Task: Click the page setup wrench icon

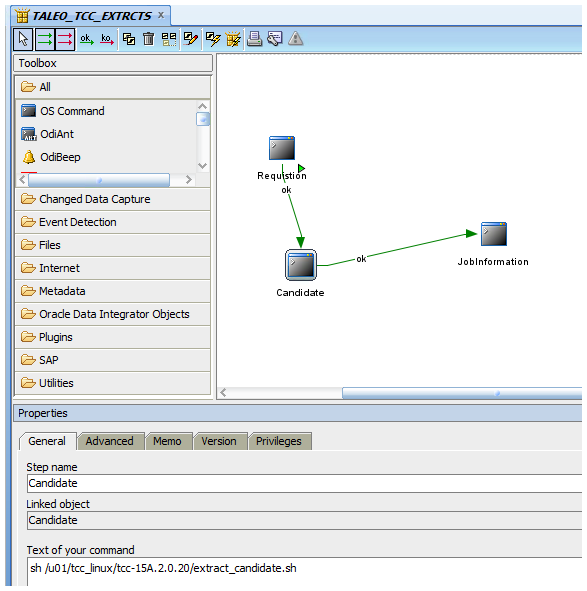Action: [x=275, y=39]
